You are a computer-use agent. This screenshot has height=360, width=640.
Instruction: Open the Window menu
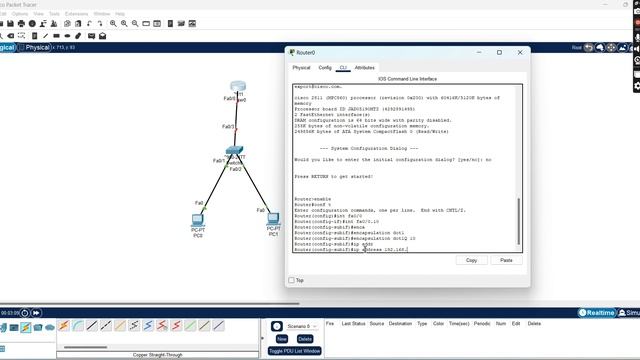(x=102, y=14)
